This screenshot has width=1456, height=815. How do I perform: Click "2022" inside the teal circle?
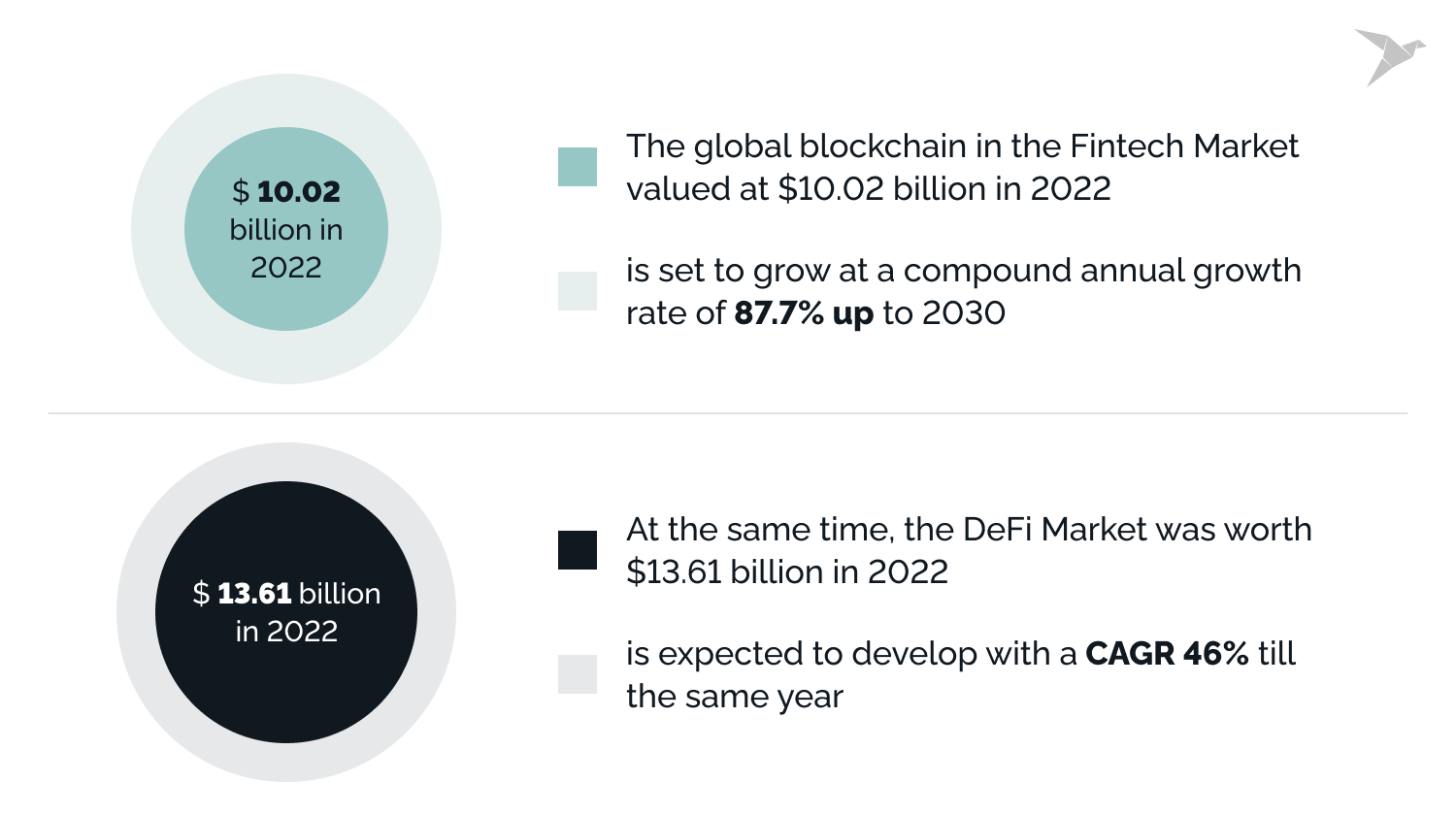click(286, 268)
